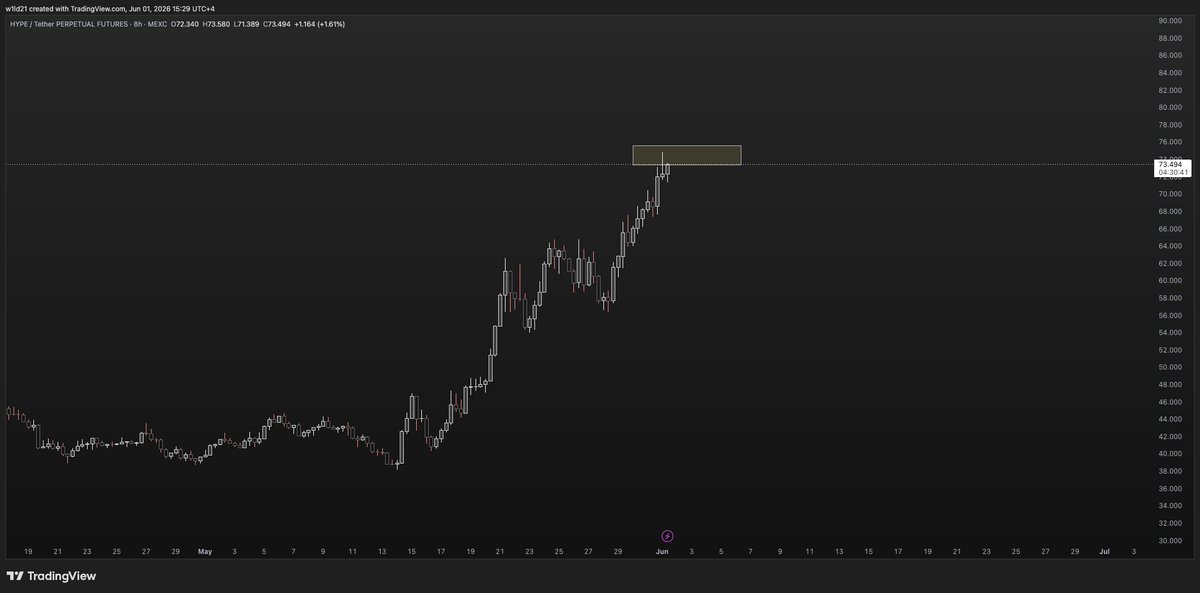
Task: Click the 30.000 price axis label
Action: pos(1171,541)
